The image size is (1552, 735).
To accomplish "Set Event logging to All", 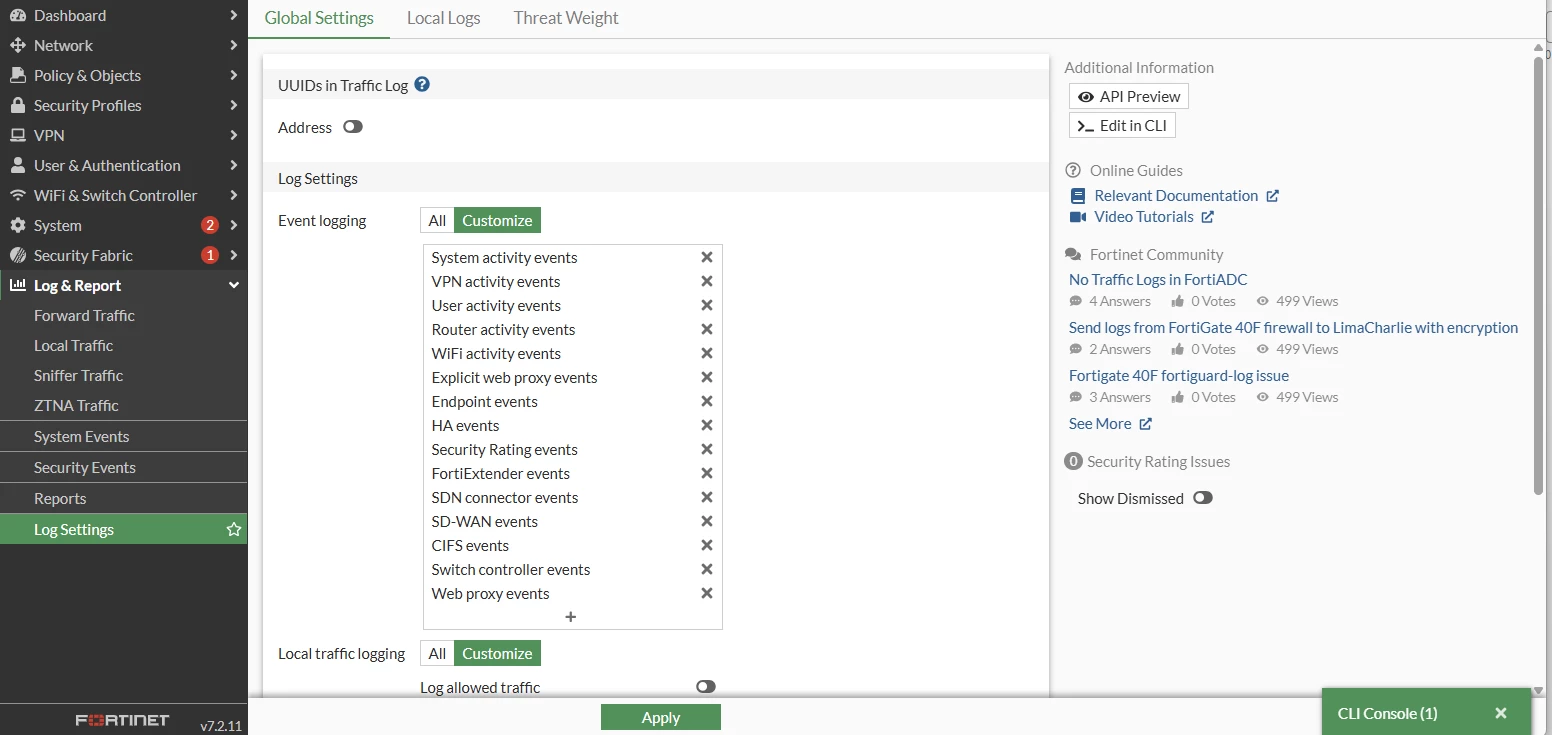I will (437, 220).
